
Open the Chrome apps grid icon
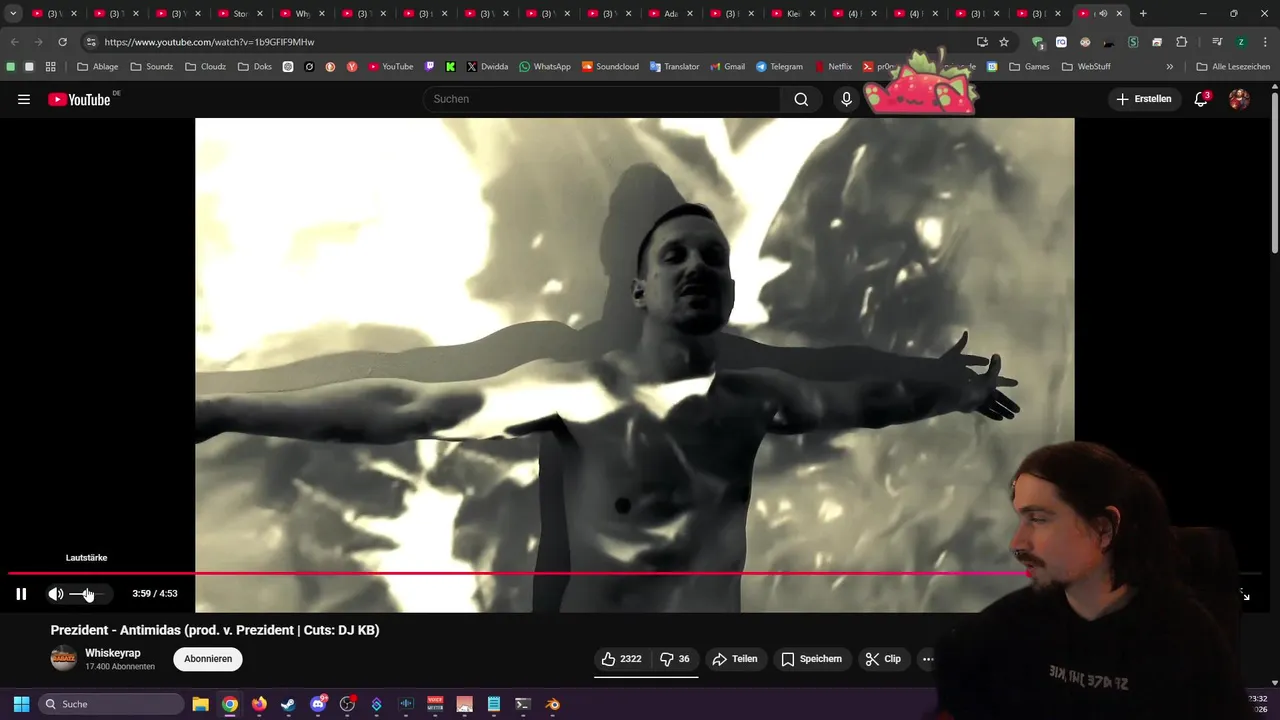point(51,67)
